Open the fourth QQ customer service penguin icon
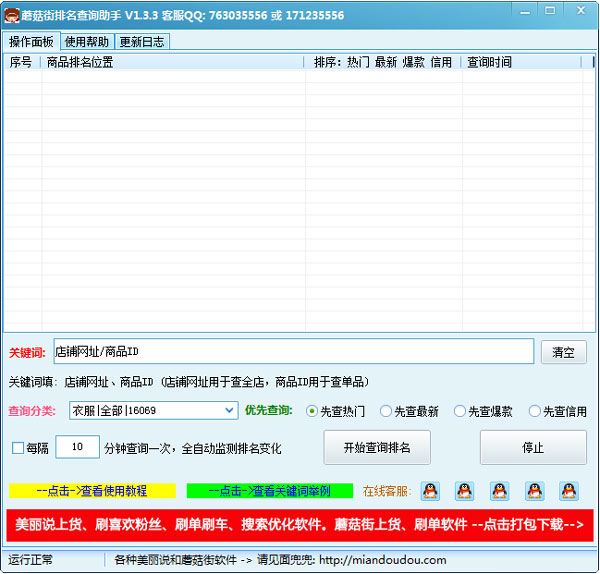Screen dimensions: 600x574 click(535, 491)
